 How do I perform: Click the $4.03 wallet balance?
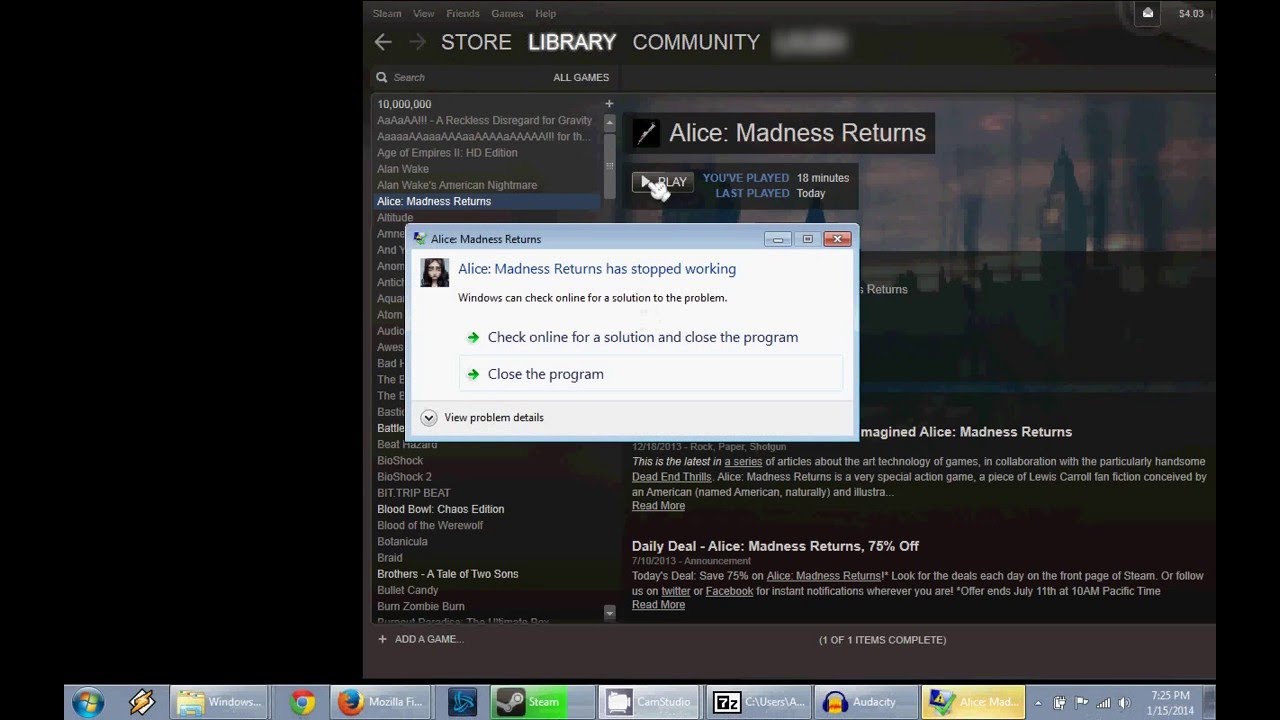click(1191, 13)
